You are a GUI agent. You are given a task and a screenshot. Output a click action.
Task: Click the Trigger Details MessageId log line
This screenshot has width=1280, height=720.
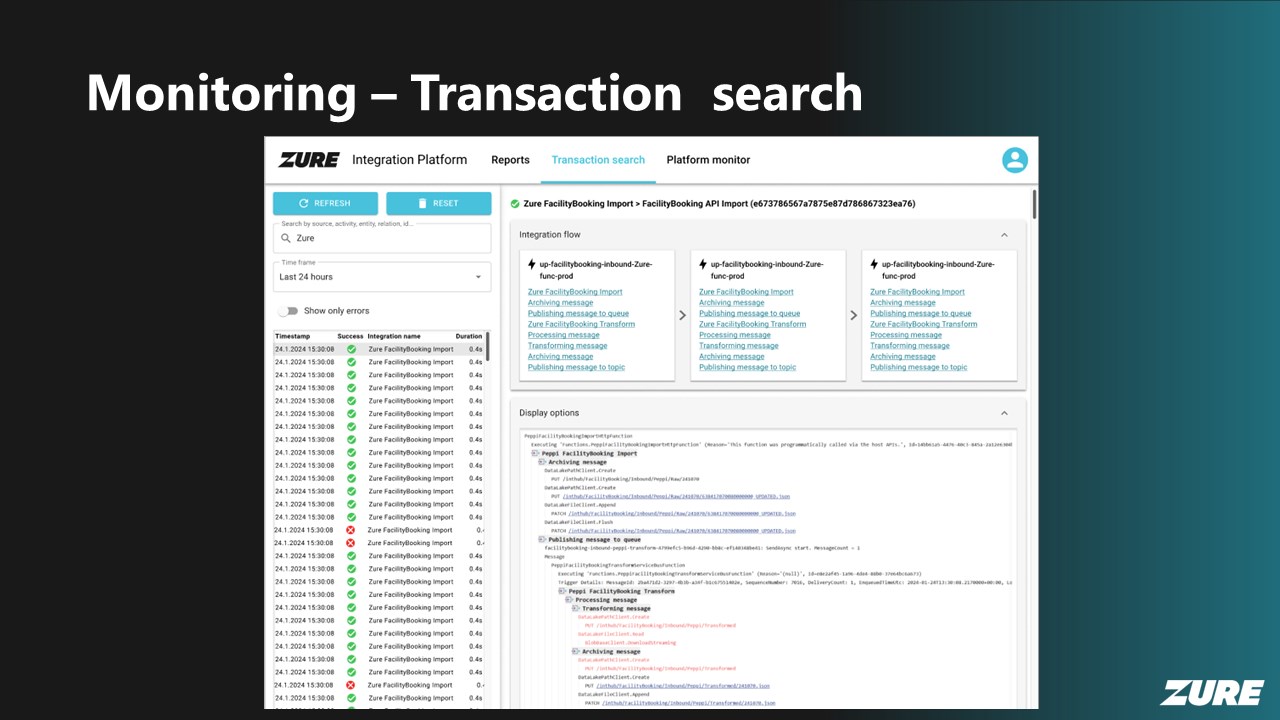point(785,582)
